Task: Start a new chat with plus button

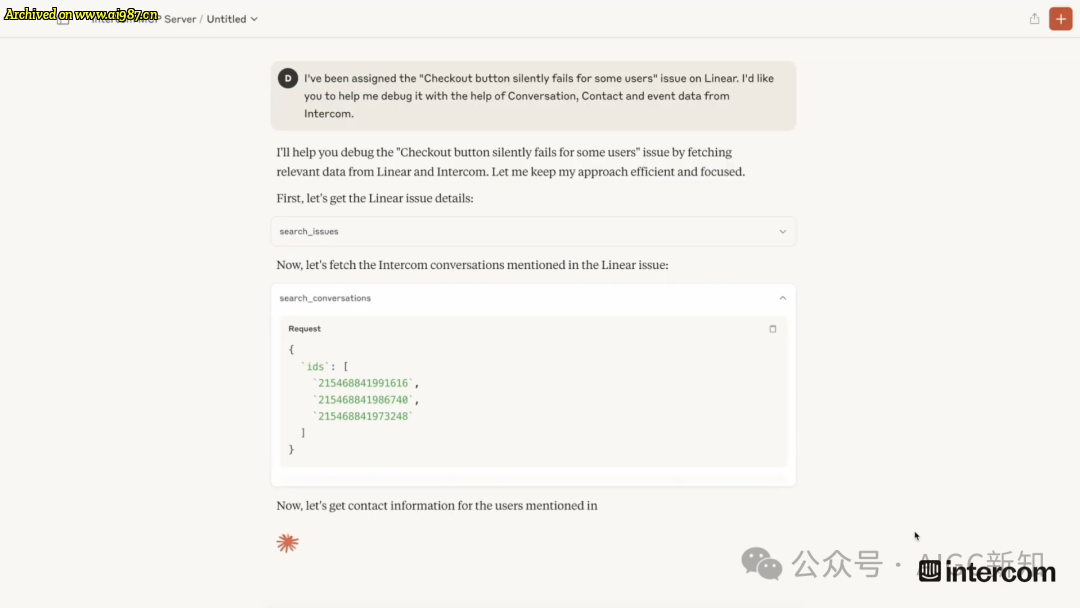Action: [x=1060, y=19]
